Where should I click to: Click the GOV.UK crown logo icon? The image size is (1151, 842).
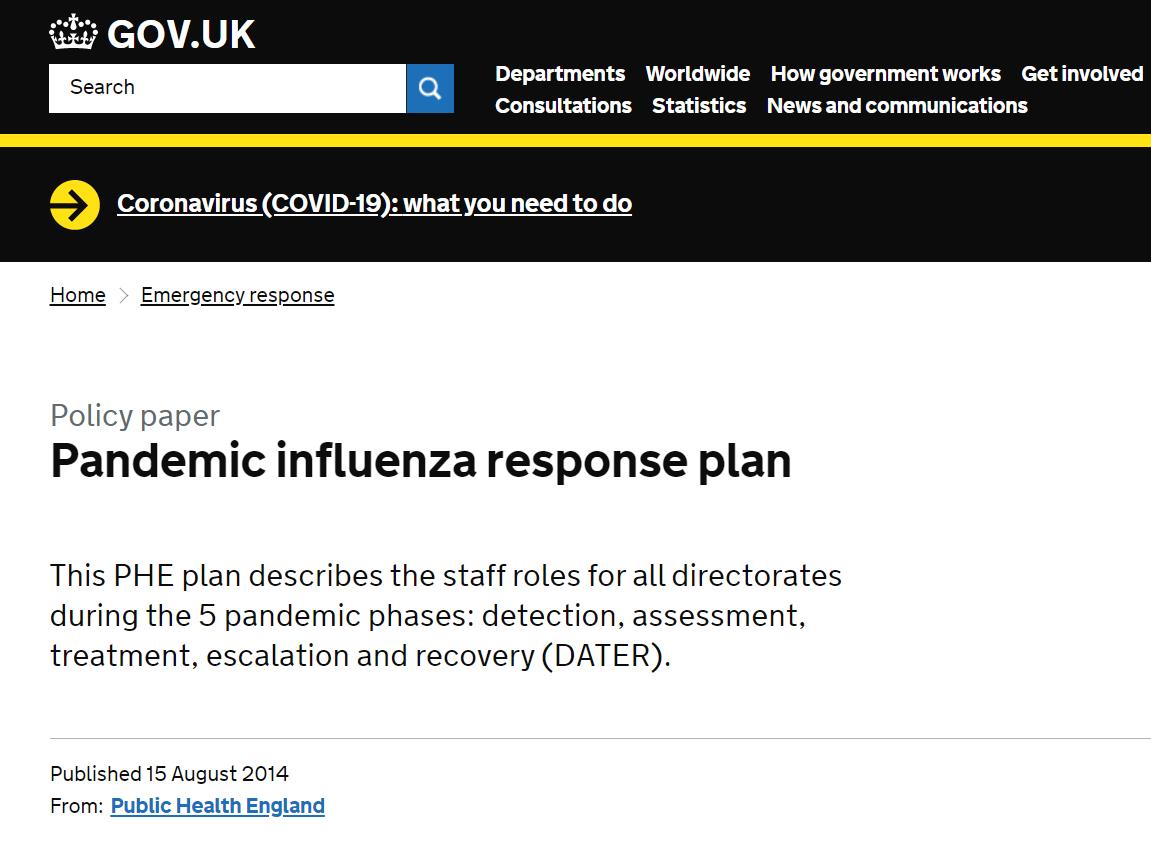[x=75, y=32]
